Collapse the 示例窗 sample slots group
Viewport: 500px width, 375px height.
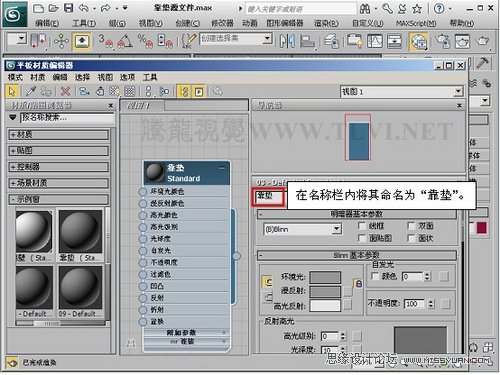[x=58, y=199]
